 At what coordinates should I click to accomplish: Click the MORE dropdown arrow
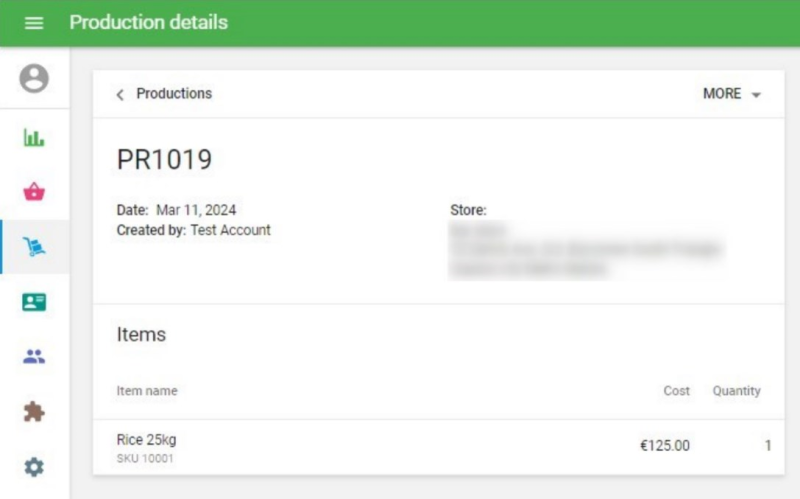pos(756,95)
